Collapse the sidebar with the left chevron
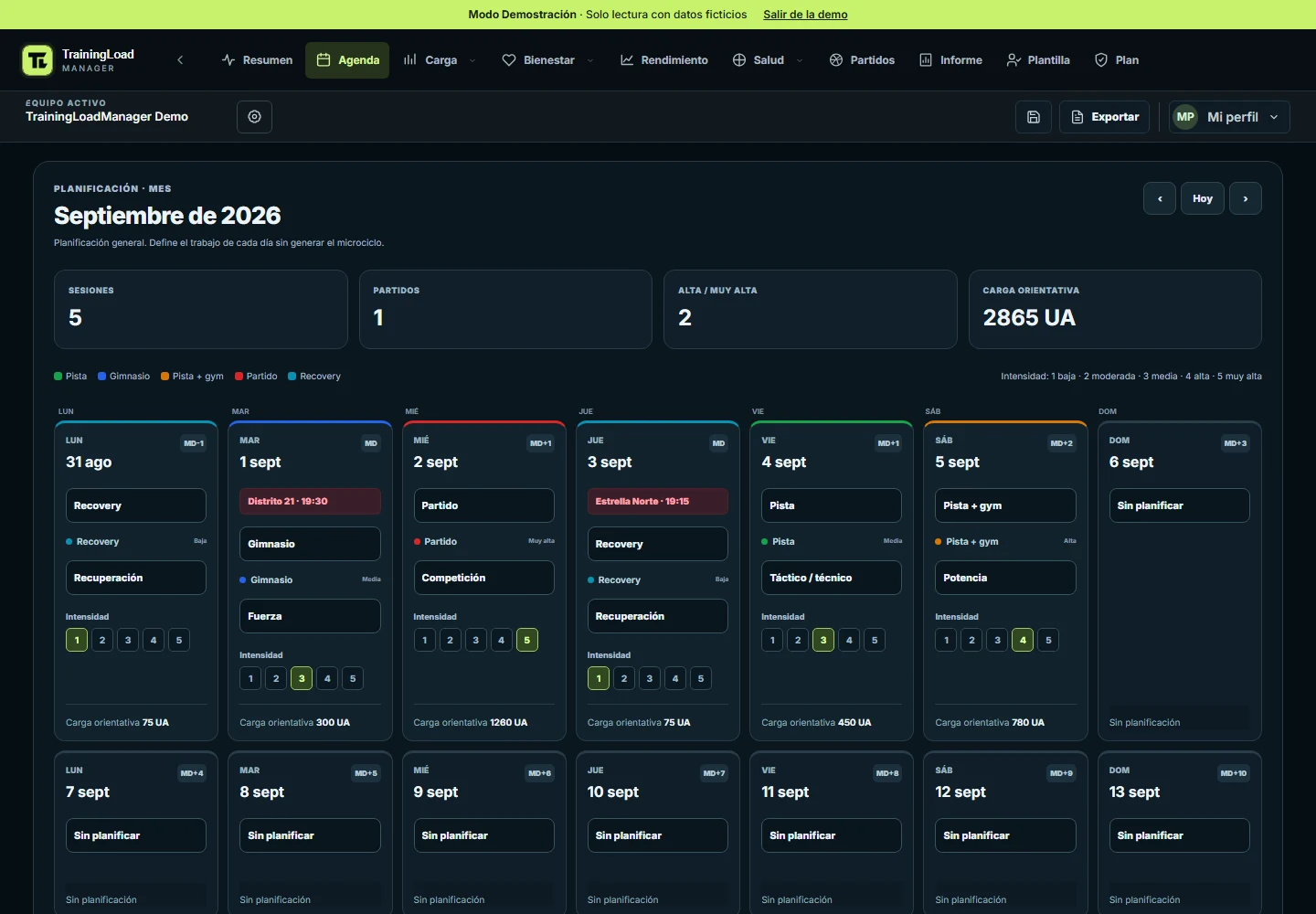 tap(180, 60)
